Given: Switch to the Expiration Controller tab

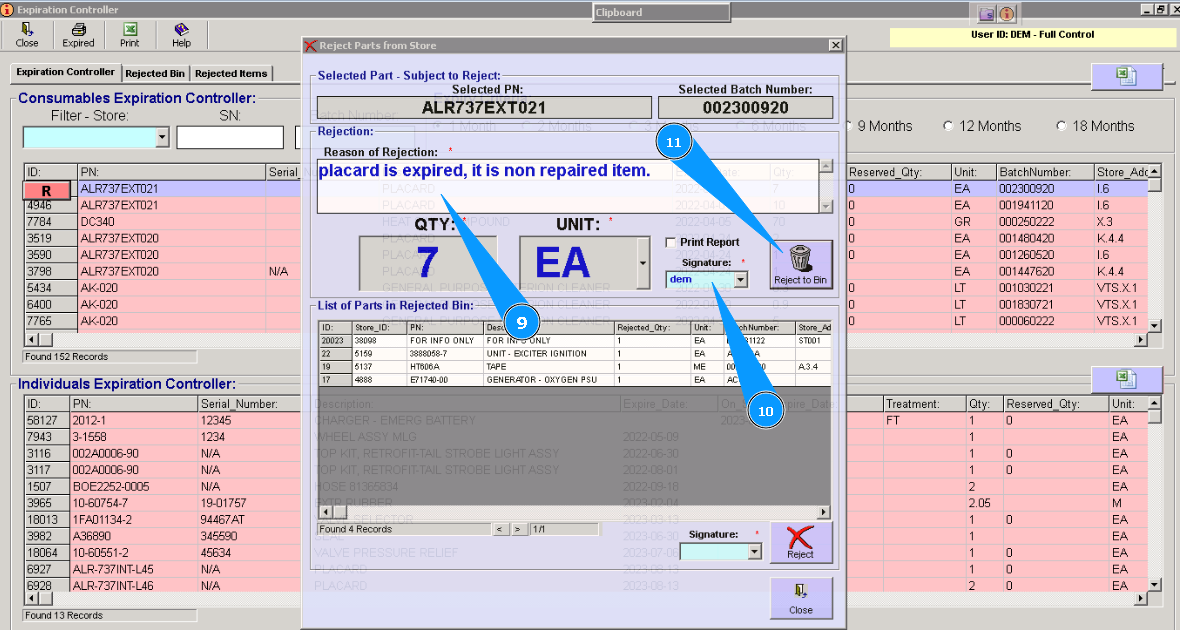Looking at the screenshot, I should [65, 72].
